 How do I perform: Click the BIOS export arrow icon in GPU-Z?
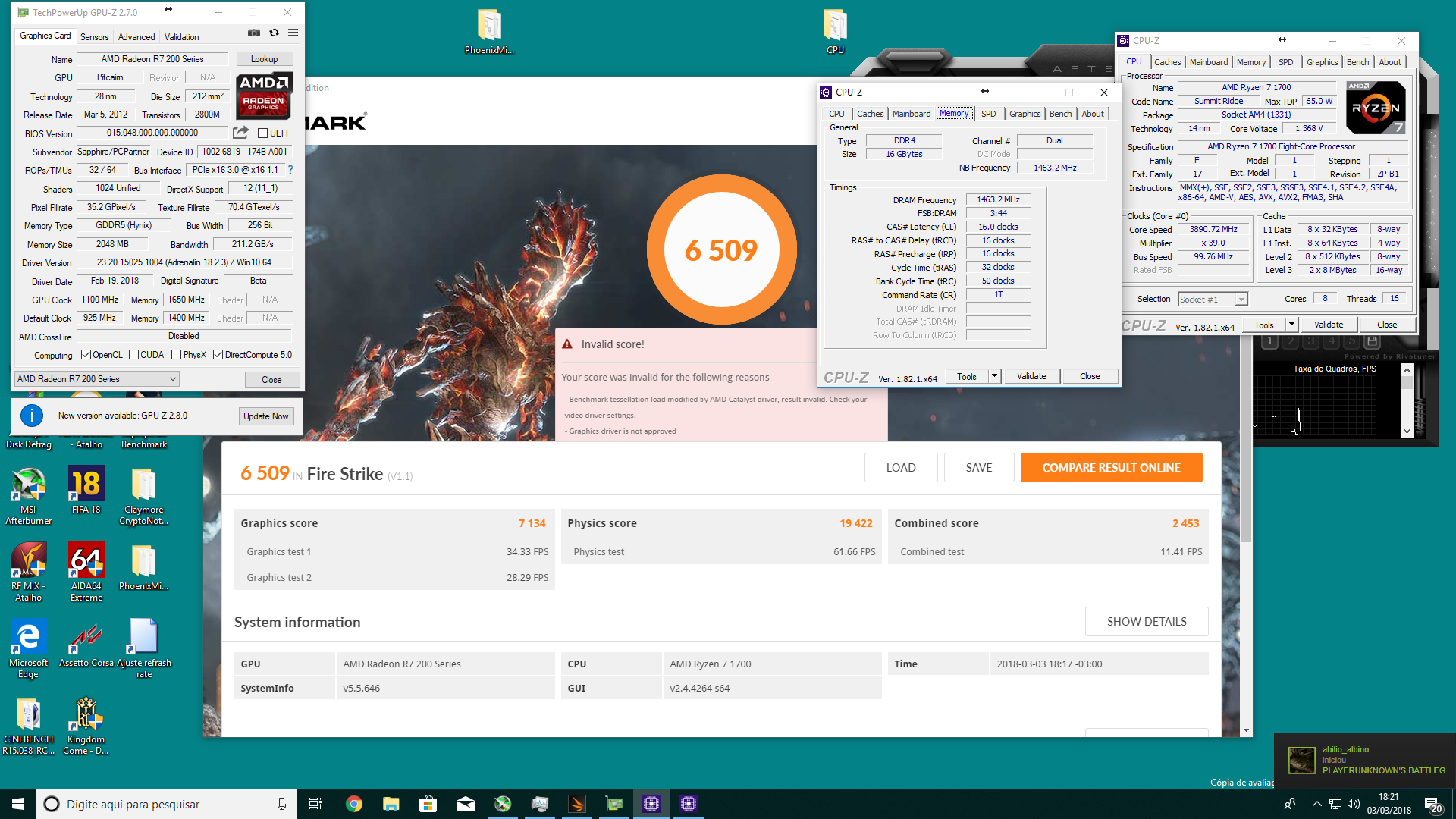(240, 133)
